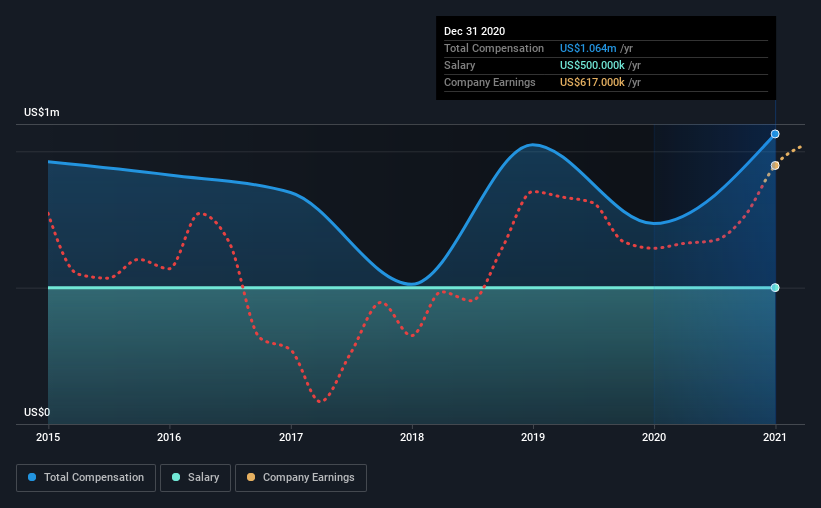Click the 2020 x-axis label
This screenshot has height=508, width=821.
(x=654, y=437)
